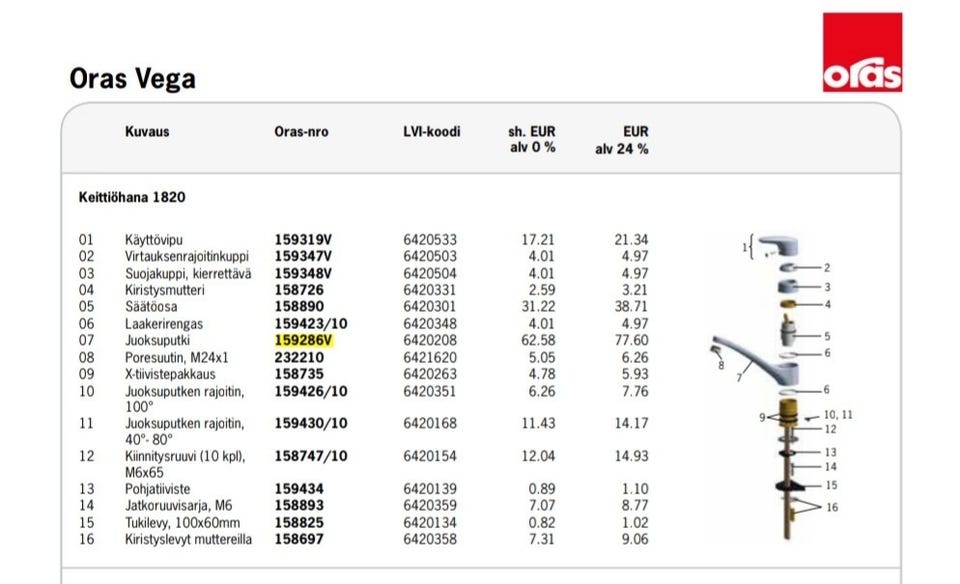
Task: Click LVI code 6420154
Action: coord(430,456)
